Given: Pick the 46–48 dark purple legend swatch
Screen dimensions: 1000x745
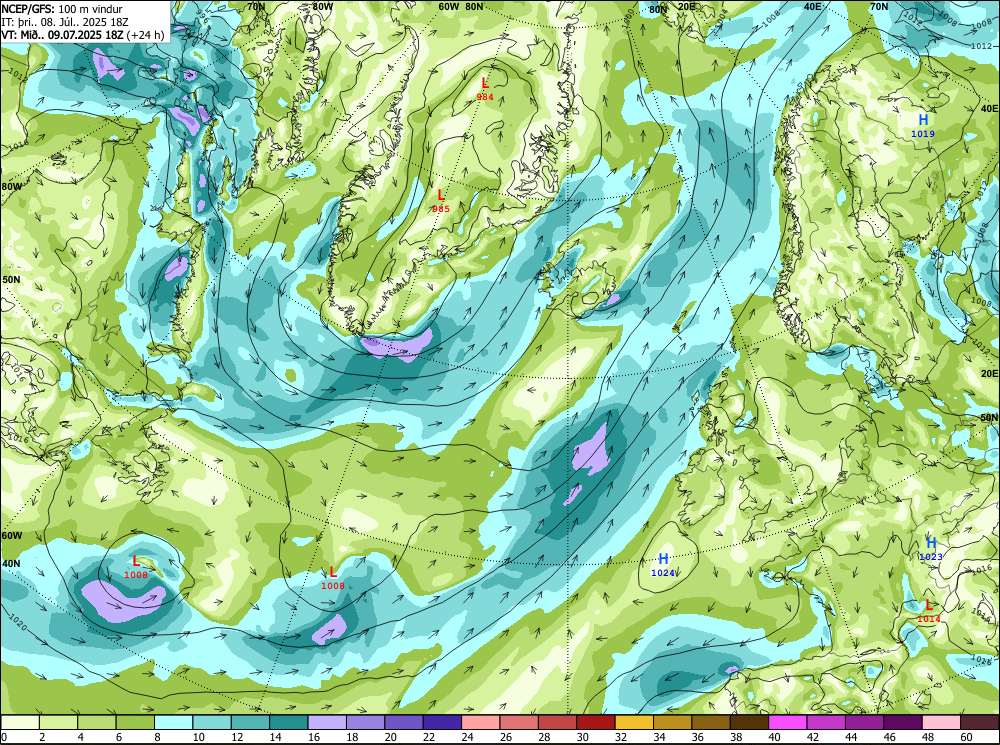Looking at the screenshot, I should click(x=903, y=722).
